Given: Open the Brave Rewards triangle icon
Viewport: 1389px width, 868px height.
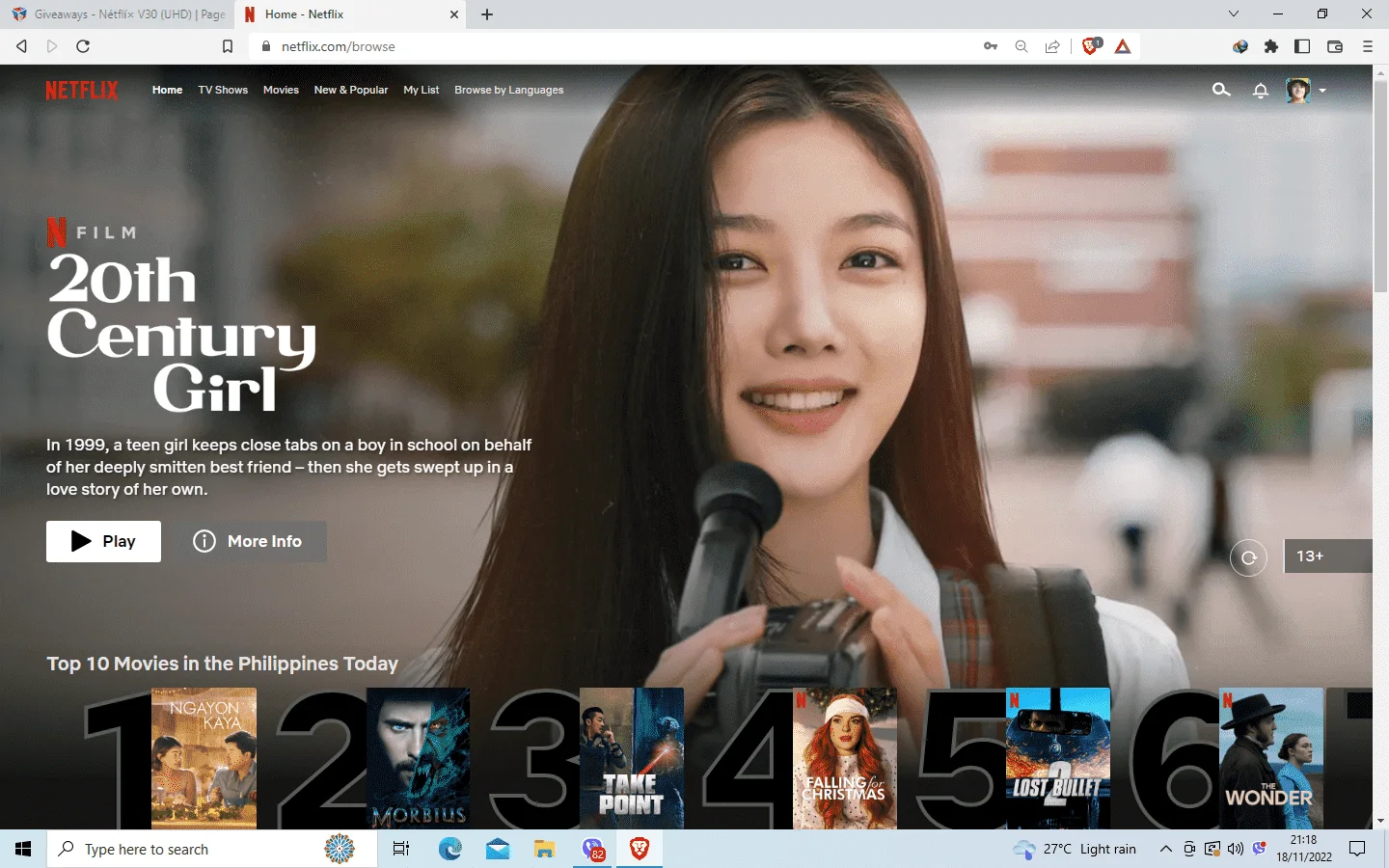Looking at the screenshot, I should pos(1123,46).
